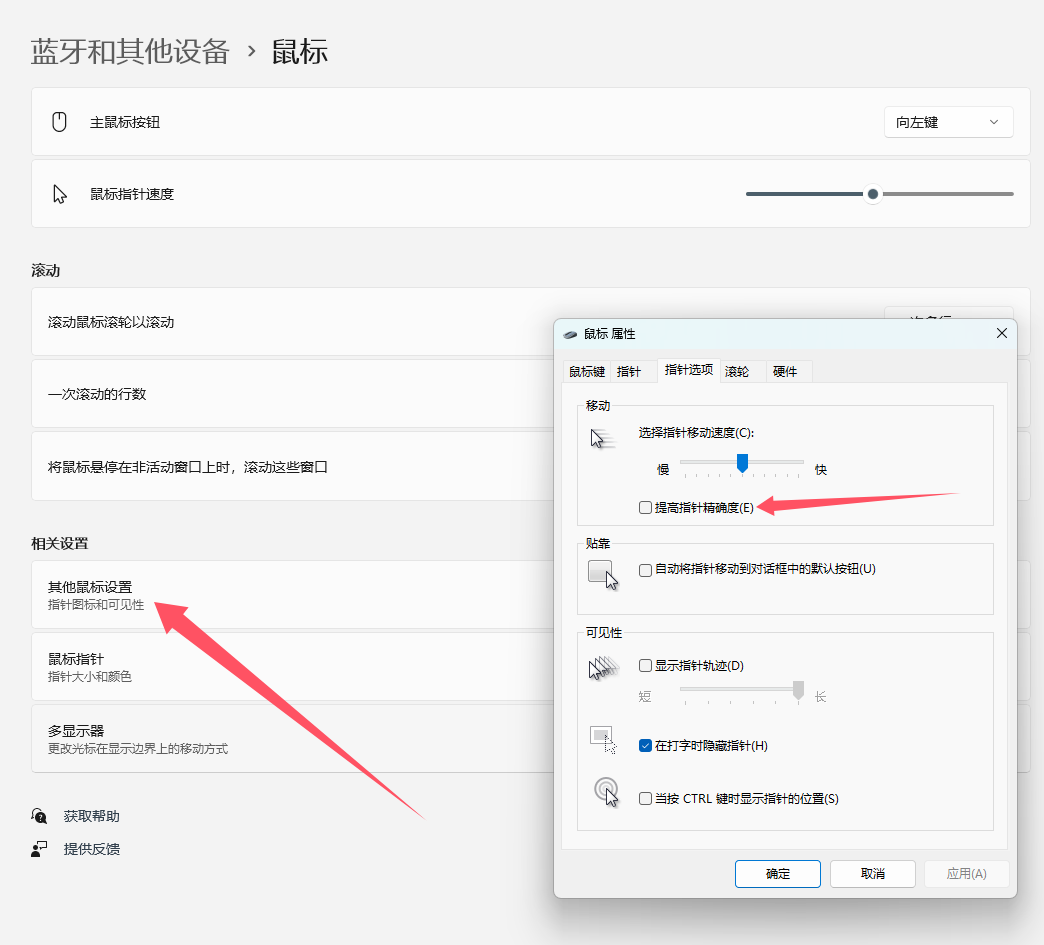Check 当按 CTRL 键时显示指针的位置(S)
1044x945 pixels.
point(645,798)
